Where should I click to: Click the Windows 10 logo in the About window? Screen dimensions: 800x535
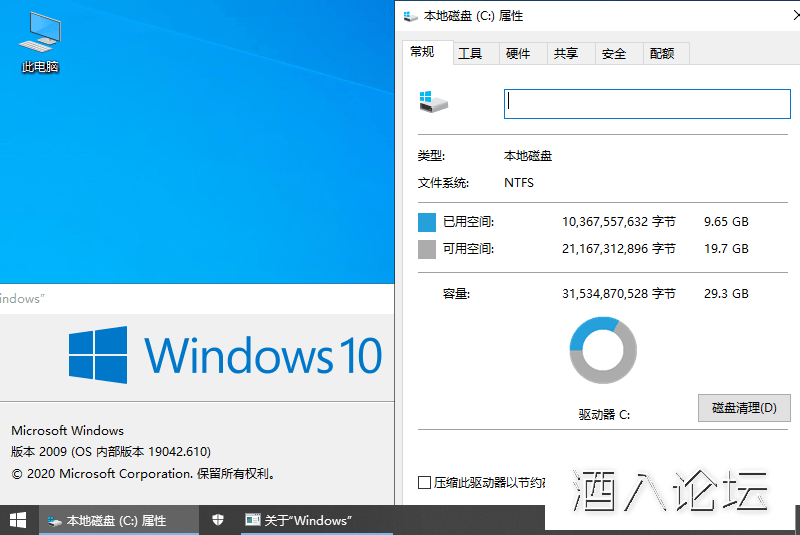click(x=225, y=355)
